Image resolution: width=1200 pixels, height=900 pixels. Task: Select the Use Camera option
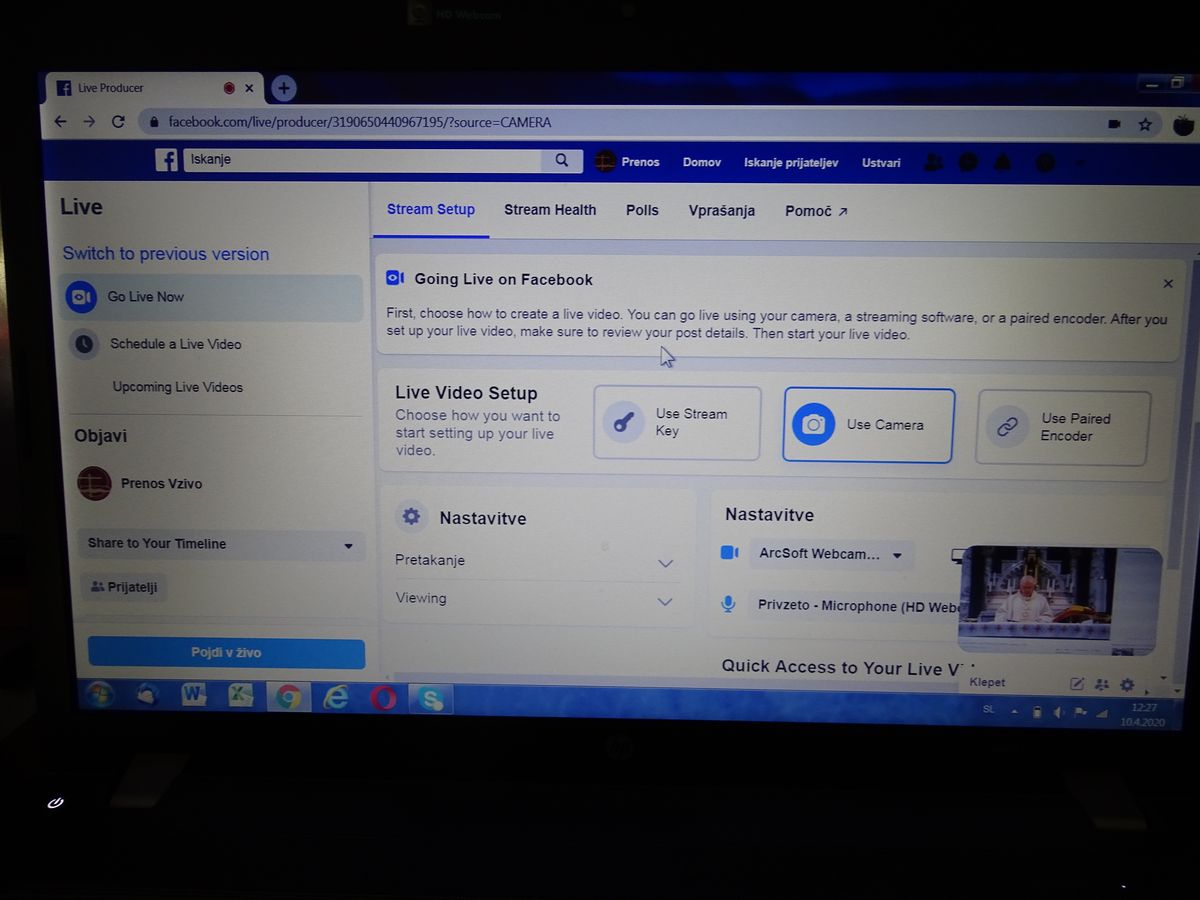pos(868,425)
